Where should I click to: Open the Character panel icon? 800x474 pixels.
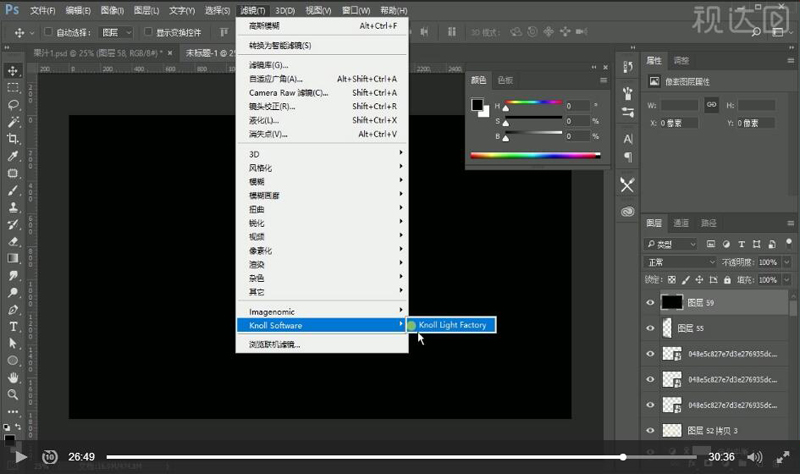[628, 139]
